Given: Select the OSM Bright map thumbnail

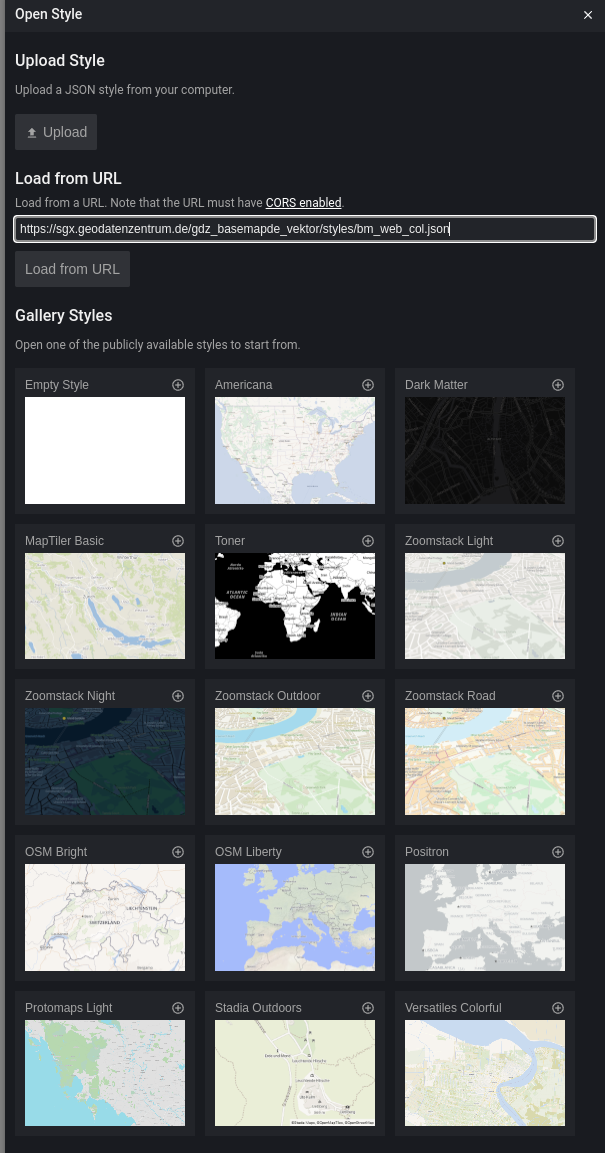Looking at the screenshot, I should coord(105,917).
